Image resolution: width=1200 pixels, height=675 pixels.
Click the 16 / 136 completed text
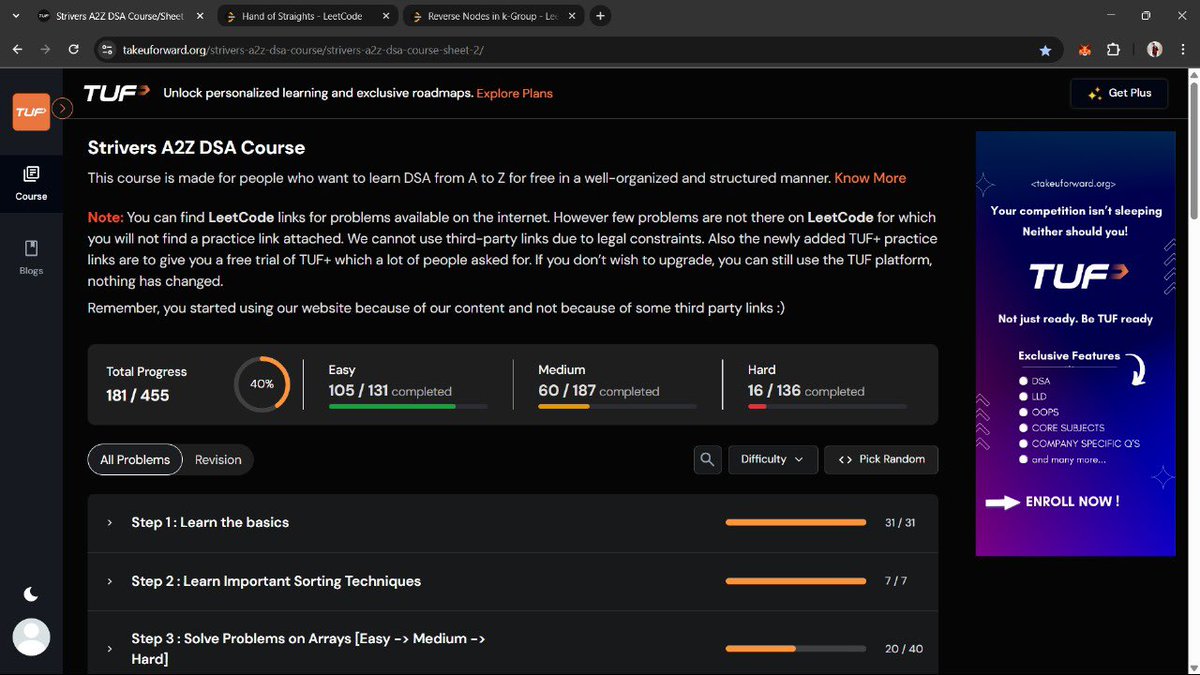[806, 391]
